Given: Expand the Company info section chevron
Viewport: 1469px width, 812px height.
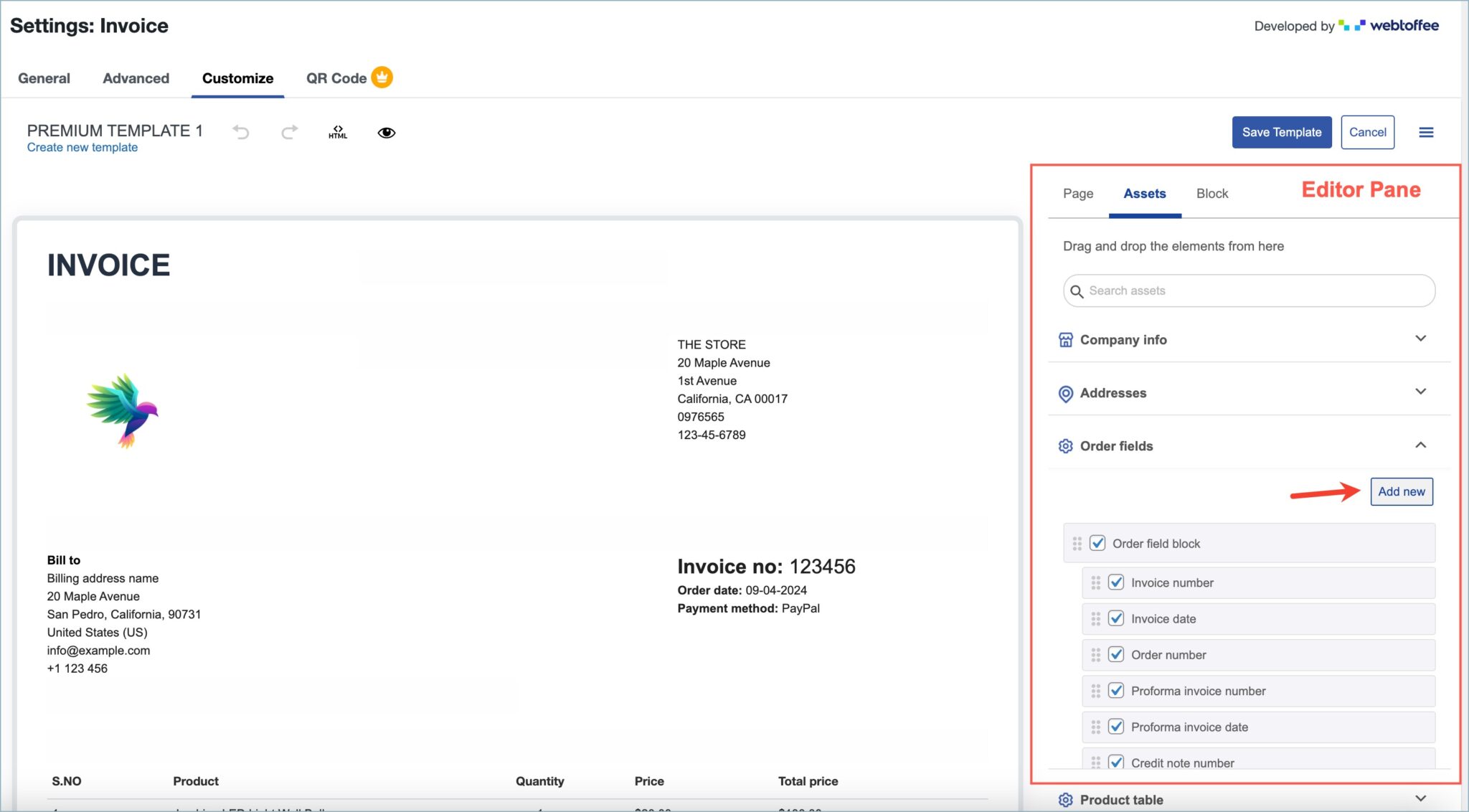Looking at the screenshot, I should tap(1420, 339).
